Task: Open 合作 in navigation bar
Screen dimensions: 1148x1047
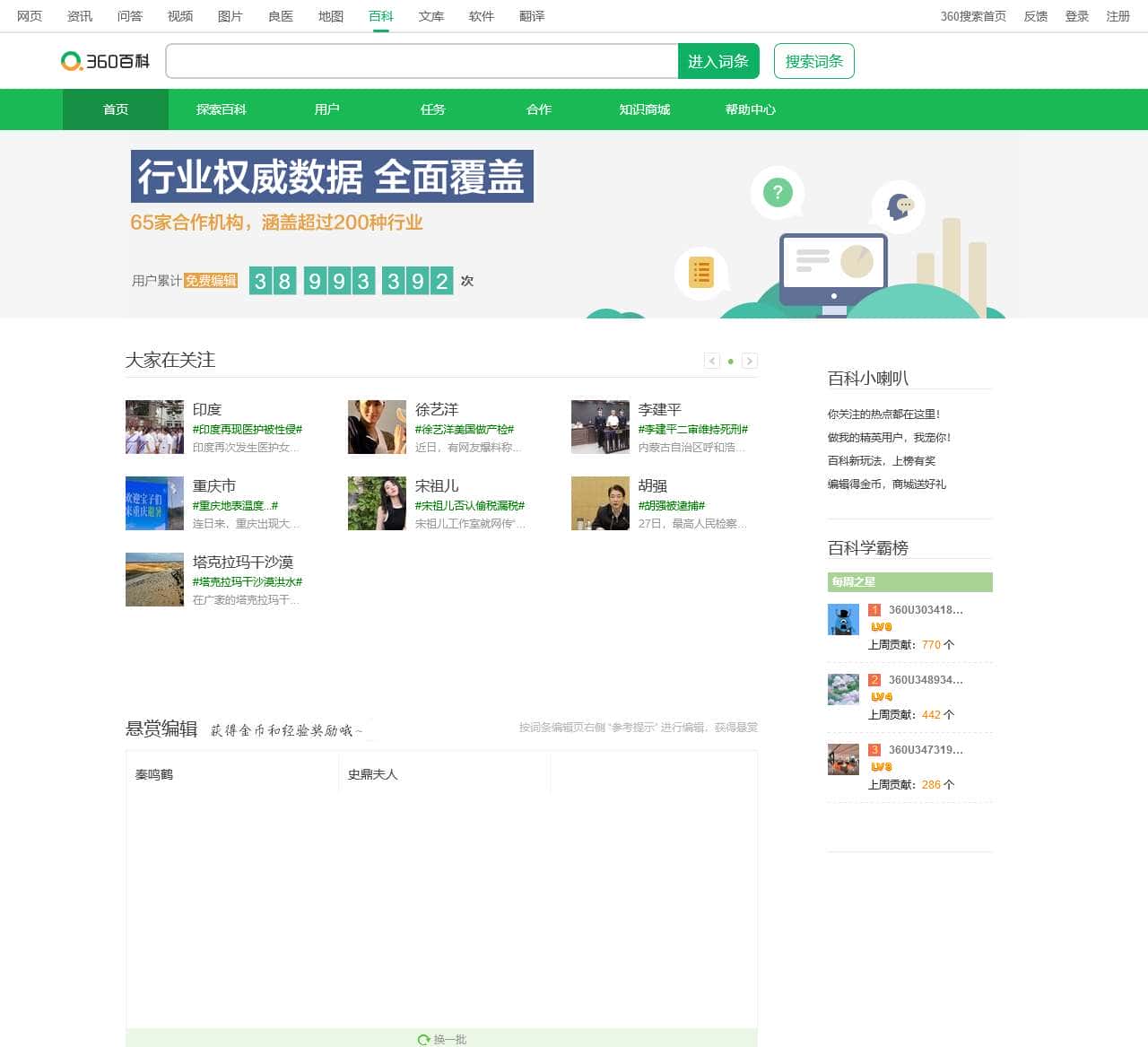Action: click(x=539, y=109)
